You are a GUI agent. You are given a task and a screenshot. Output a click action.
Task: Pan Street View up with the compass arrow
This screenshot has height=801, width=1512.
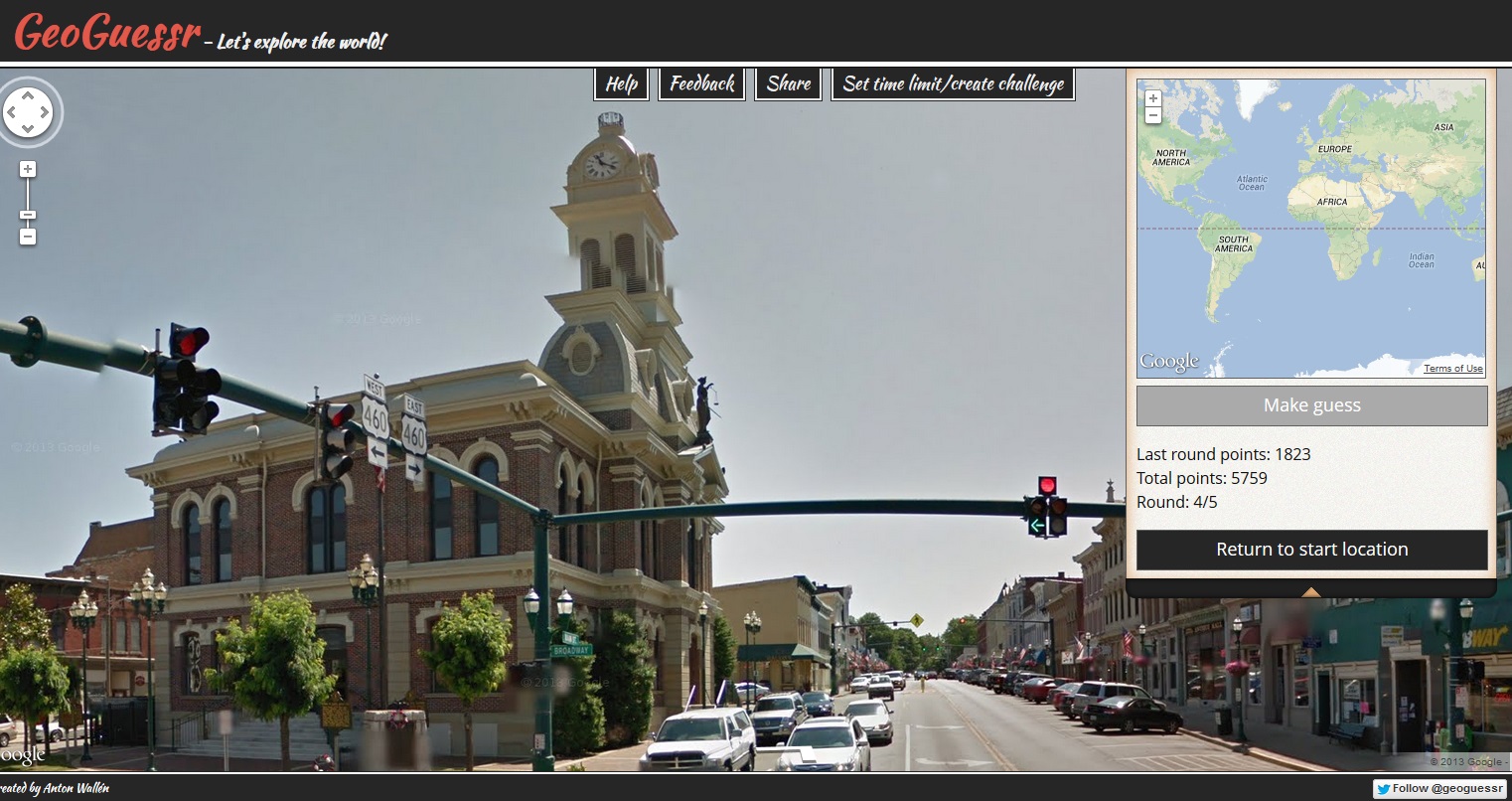(x=28, y=95)
